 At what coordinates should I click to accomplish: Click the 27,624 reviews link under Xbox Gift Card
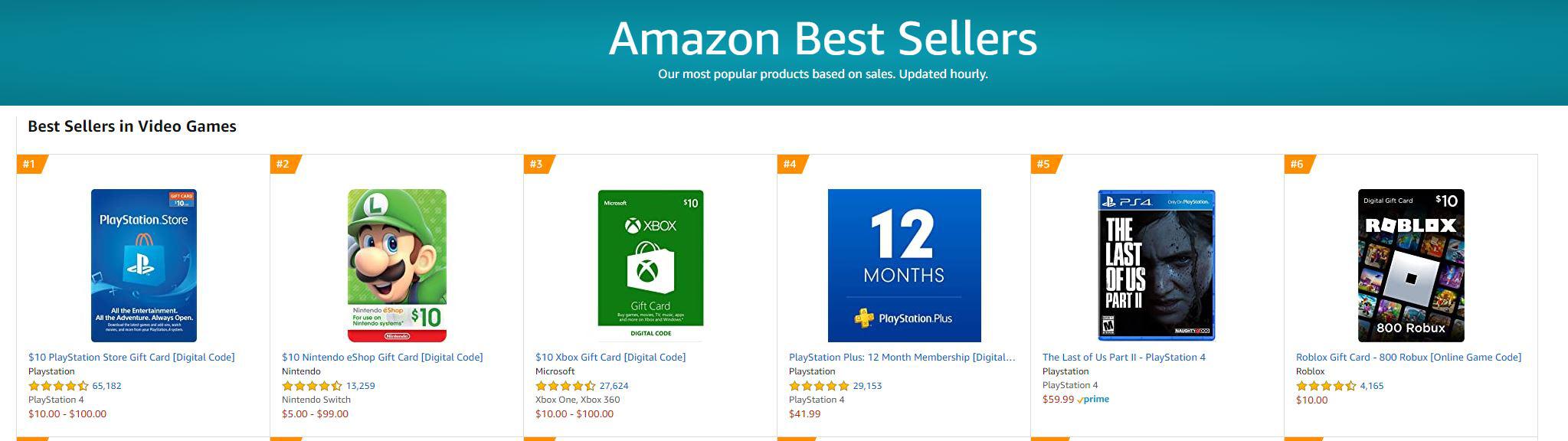[613, 385]
